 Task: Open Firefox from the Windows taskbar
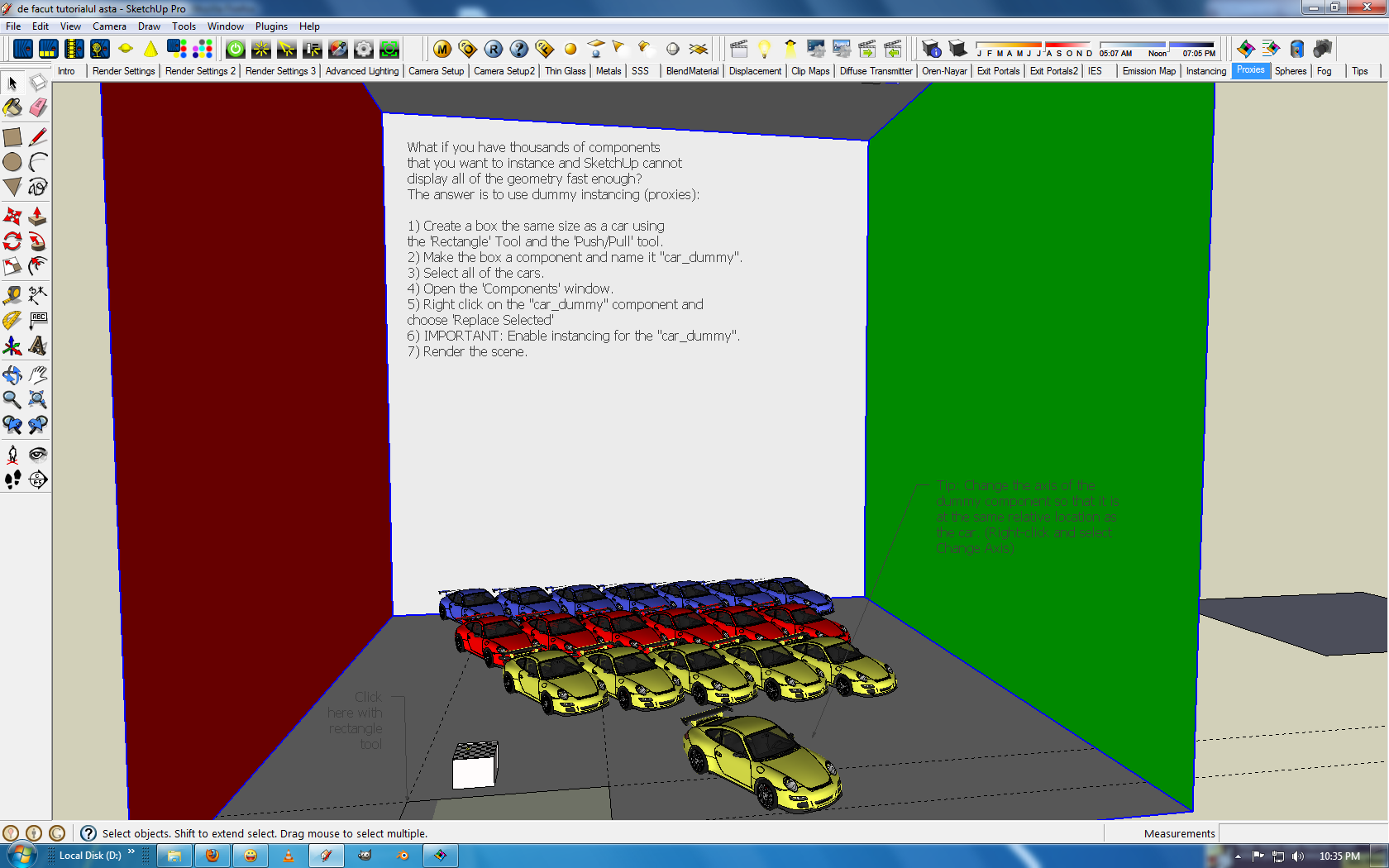212,856
